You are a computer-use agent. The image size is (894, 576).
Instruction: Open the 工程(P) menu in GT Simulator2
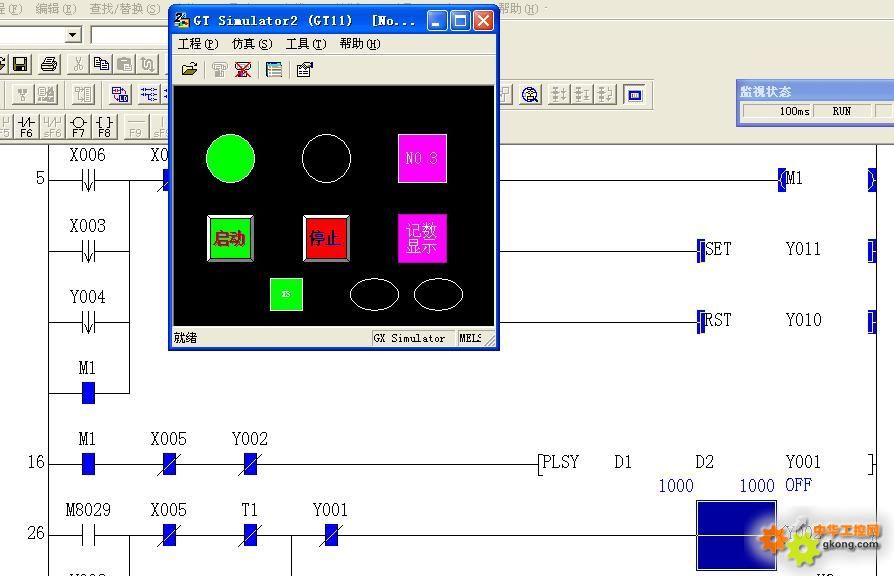[x=198, y=44]
